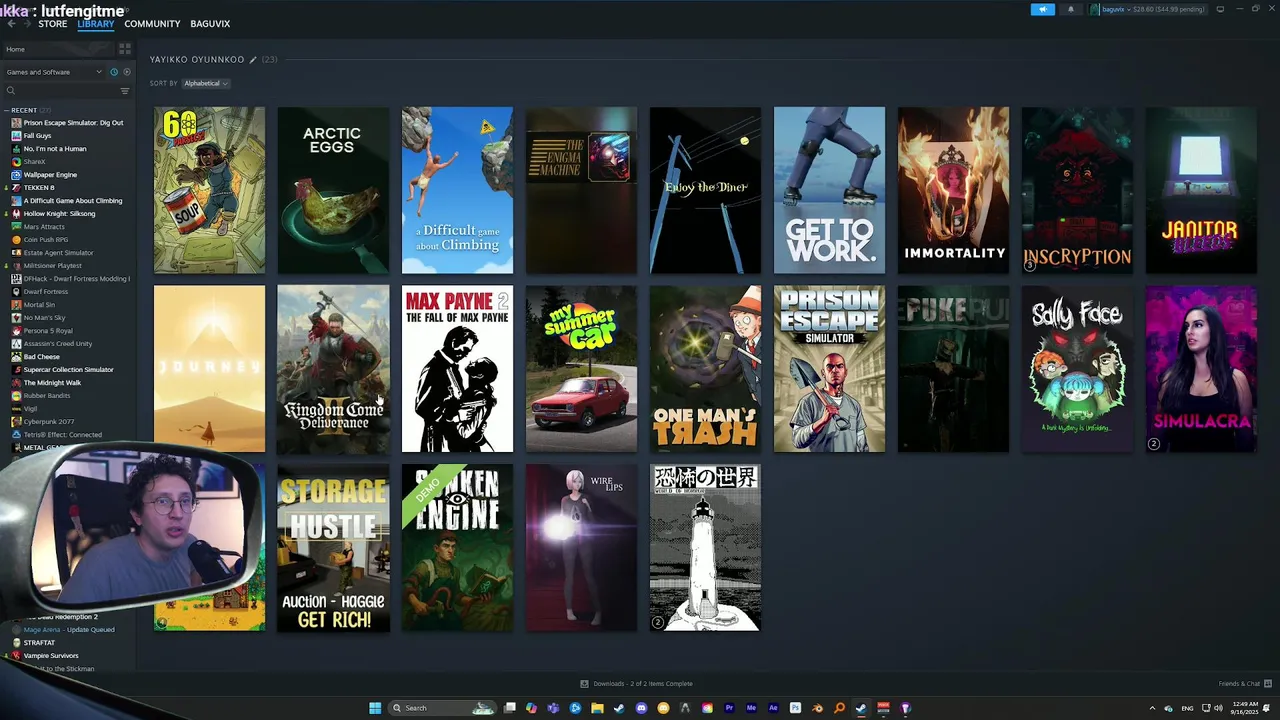Open the Sally Face game cover
Screen dimensions: 1280x720
point(1077,369)
